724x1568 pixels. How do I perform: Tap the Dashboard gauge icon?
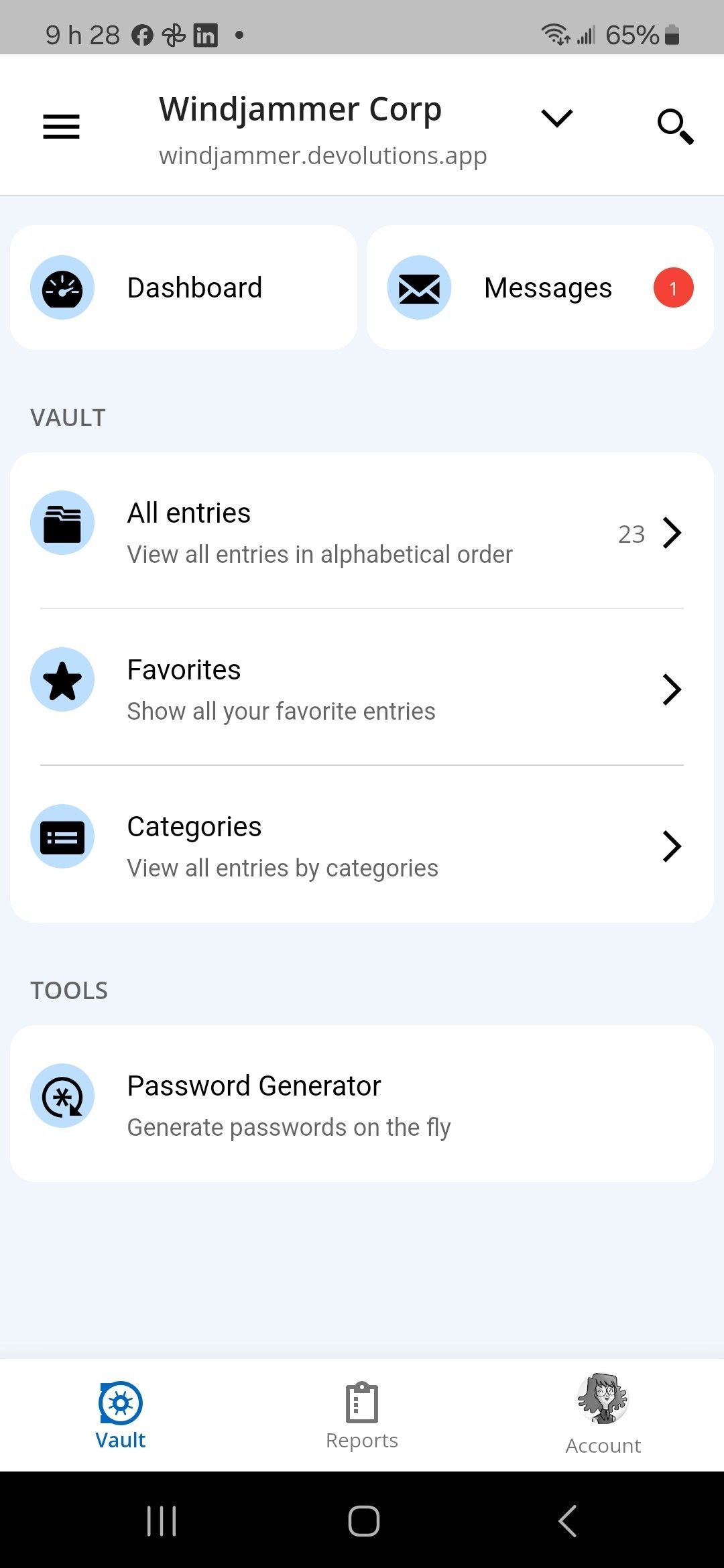pyautogui.click(x=62, y=287)
